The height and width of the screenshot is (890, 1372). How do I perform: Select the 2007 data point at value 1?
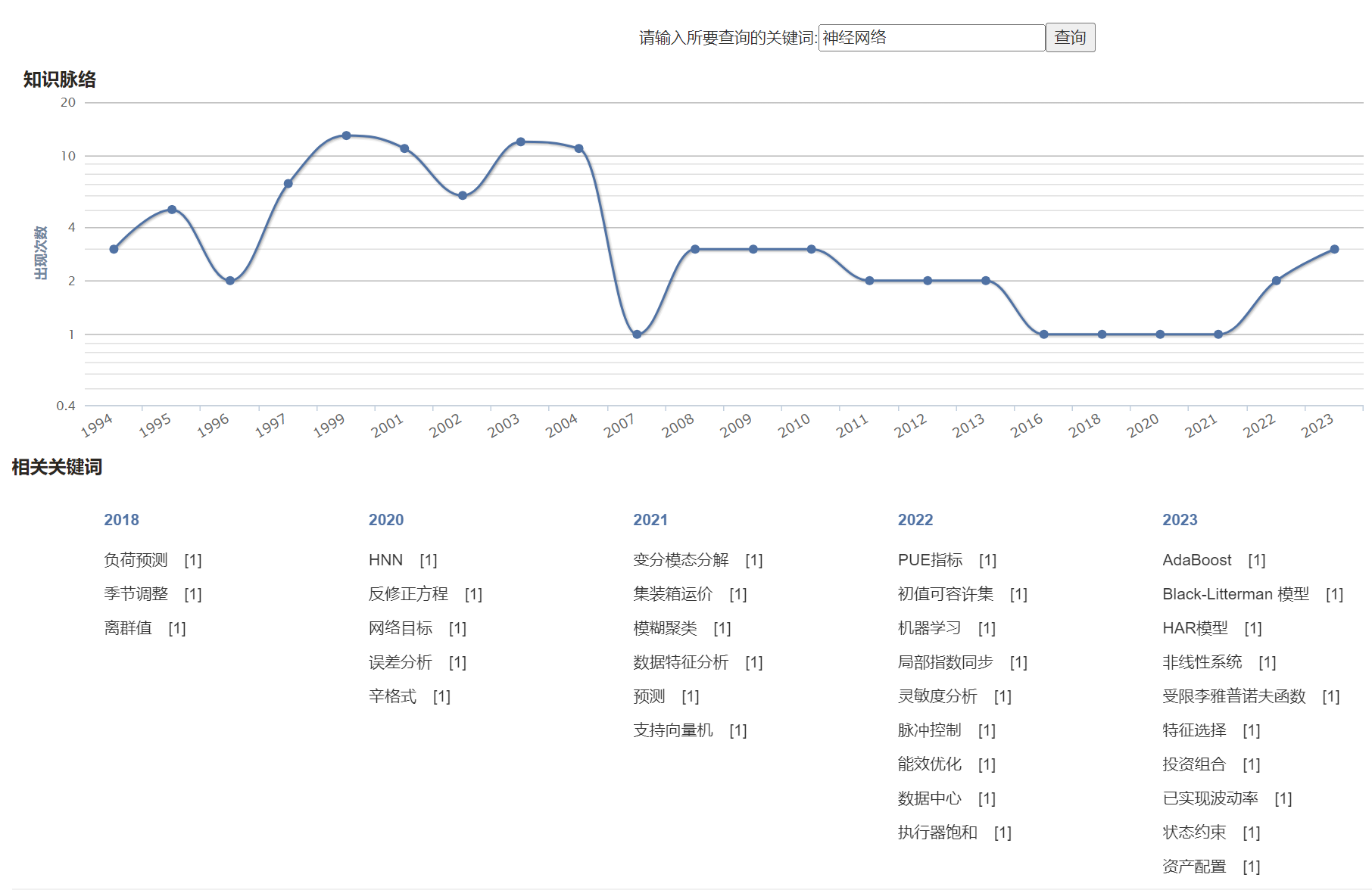coord(637,335)
